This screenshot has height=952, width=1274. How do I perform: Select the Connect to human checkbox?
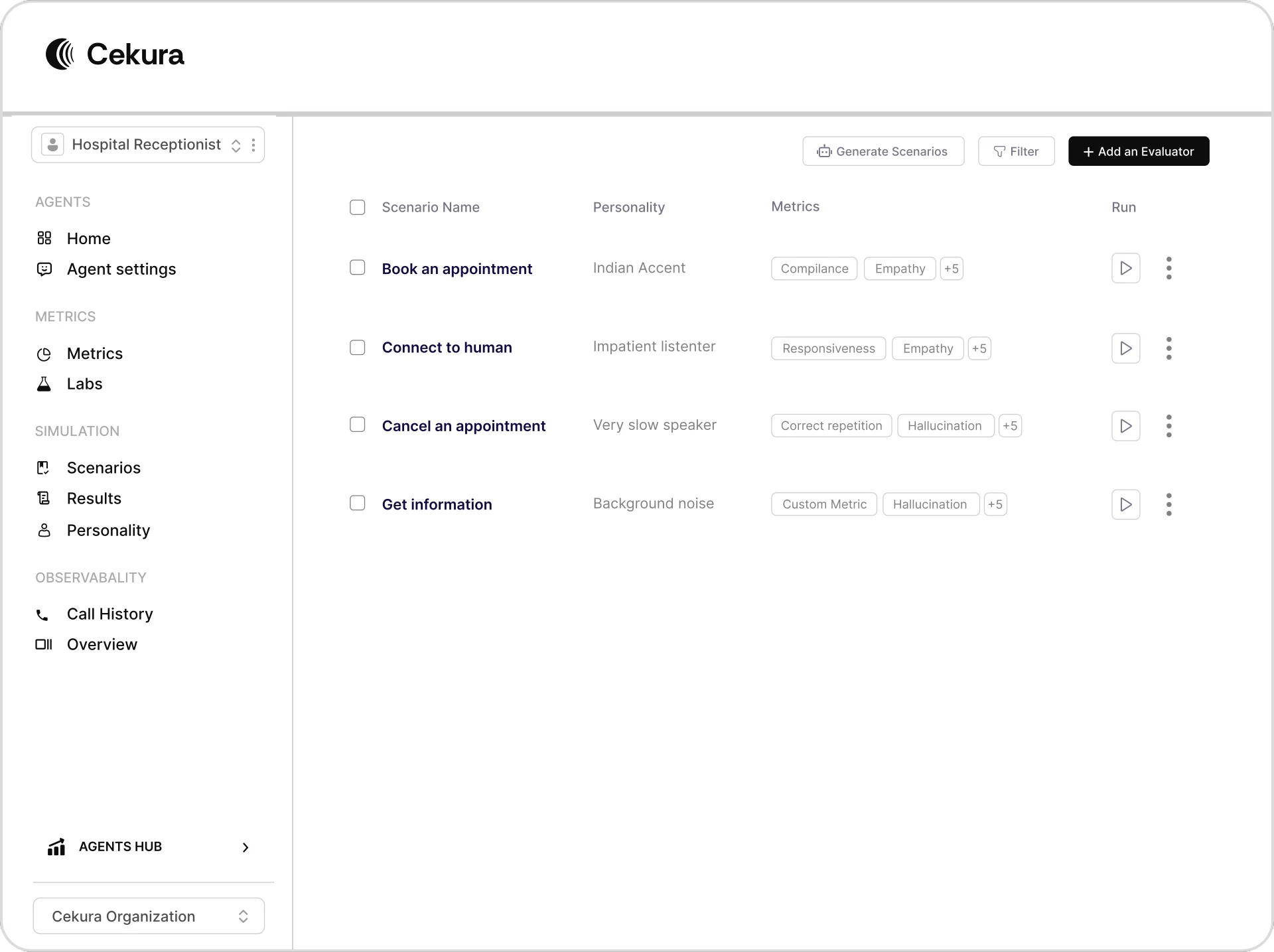[358, 347]
